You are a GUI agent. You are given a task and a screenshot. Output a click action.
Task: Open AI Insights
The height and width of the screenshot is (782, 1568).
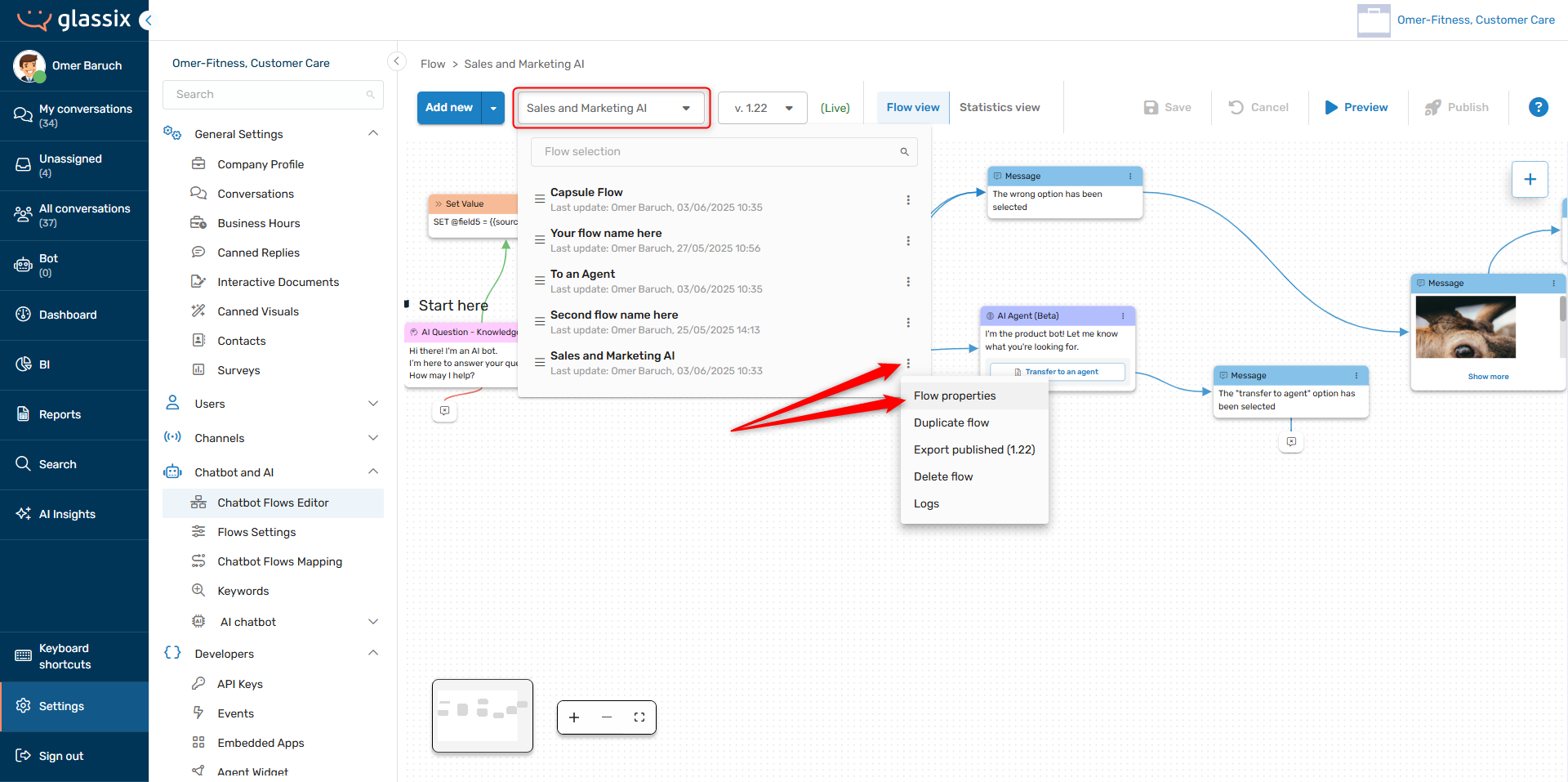74,514
